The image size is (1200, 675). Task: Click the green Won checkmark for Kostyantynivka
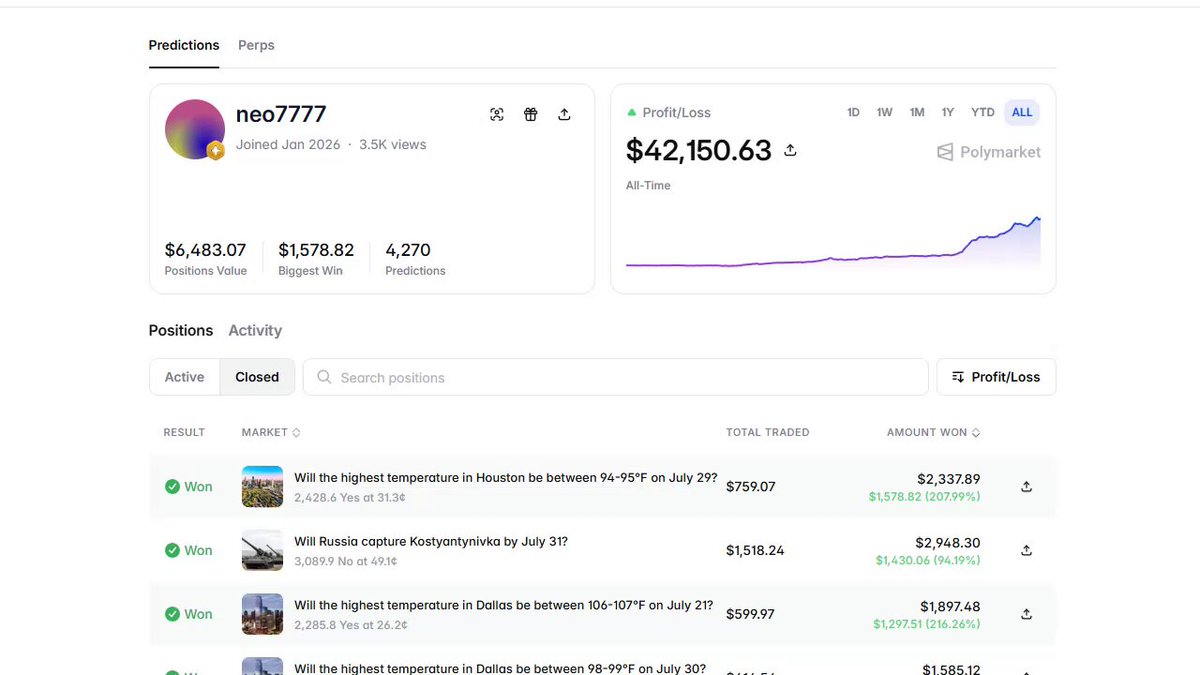click(172, 550)
